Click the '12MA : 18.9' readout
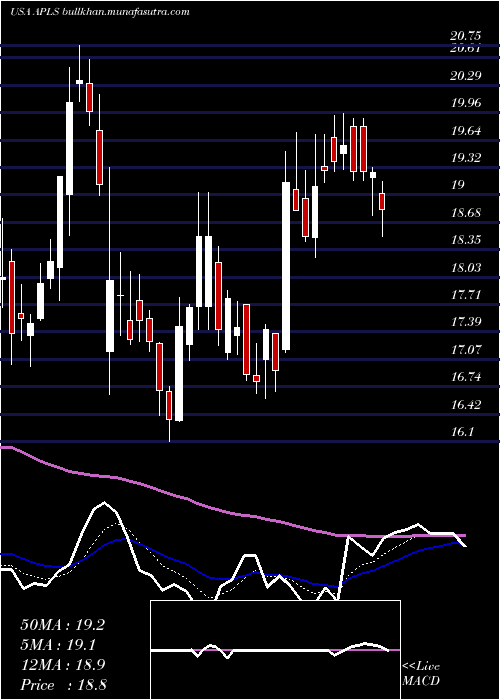 62,665
